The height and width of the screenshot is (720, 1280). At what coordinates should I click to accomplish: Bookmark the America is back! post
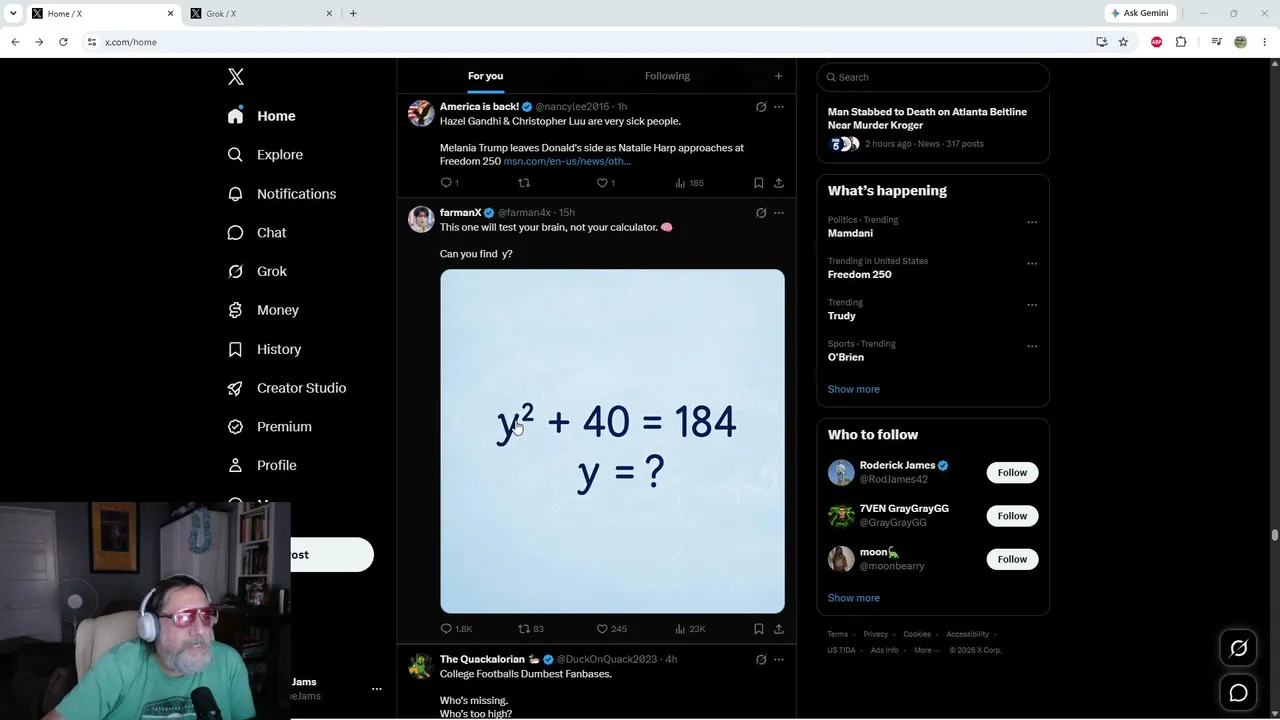pyautogui.click(x=758, y=183)
